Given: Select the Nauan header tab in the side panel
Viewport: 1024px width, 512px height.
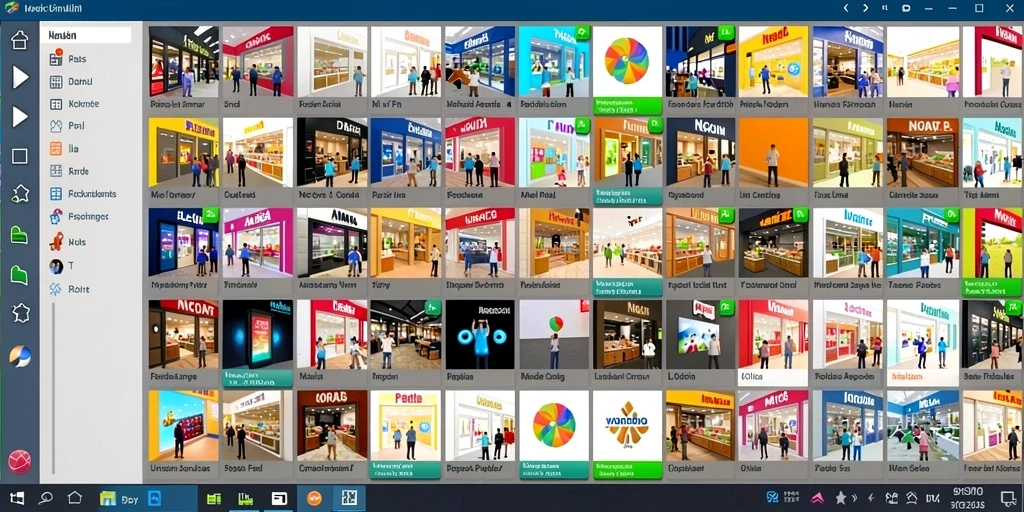Looking at the screenshot, I should [62, 35].
